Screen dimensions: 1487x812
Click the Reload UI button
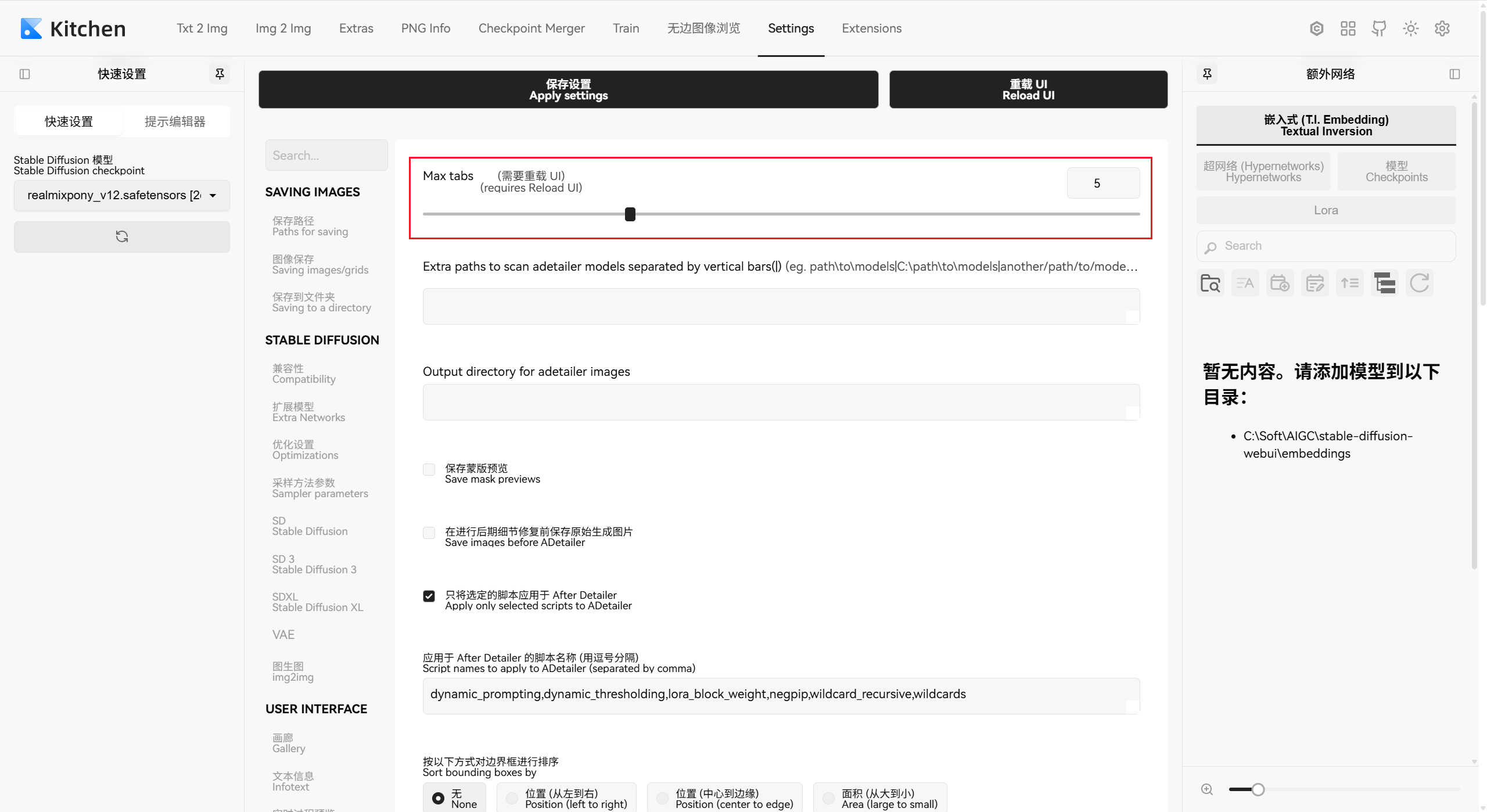point(1028,89)
